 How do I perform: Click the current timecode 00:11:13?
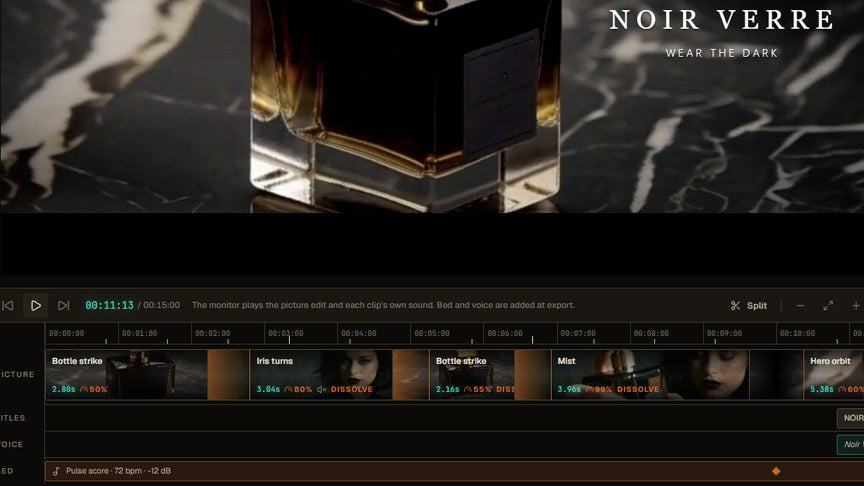[x=109, y=305]
